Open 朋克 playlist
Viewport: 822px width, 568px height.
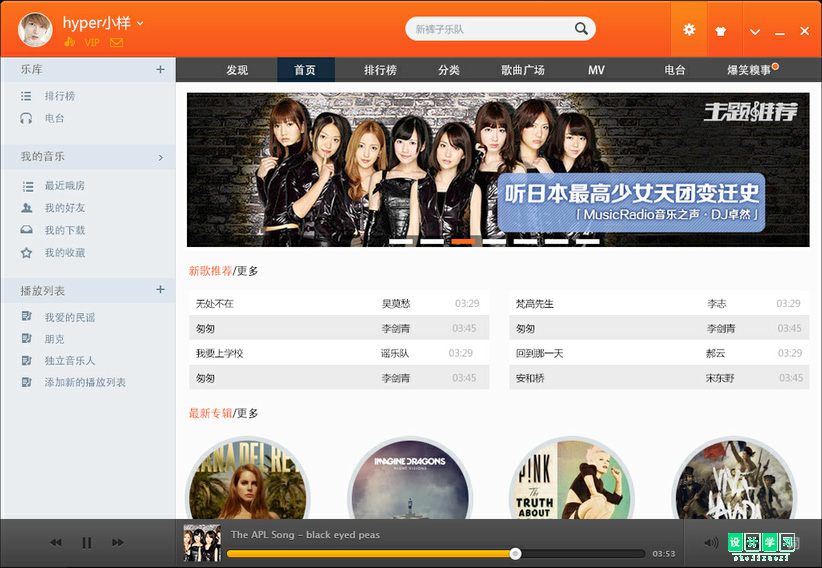54,339
